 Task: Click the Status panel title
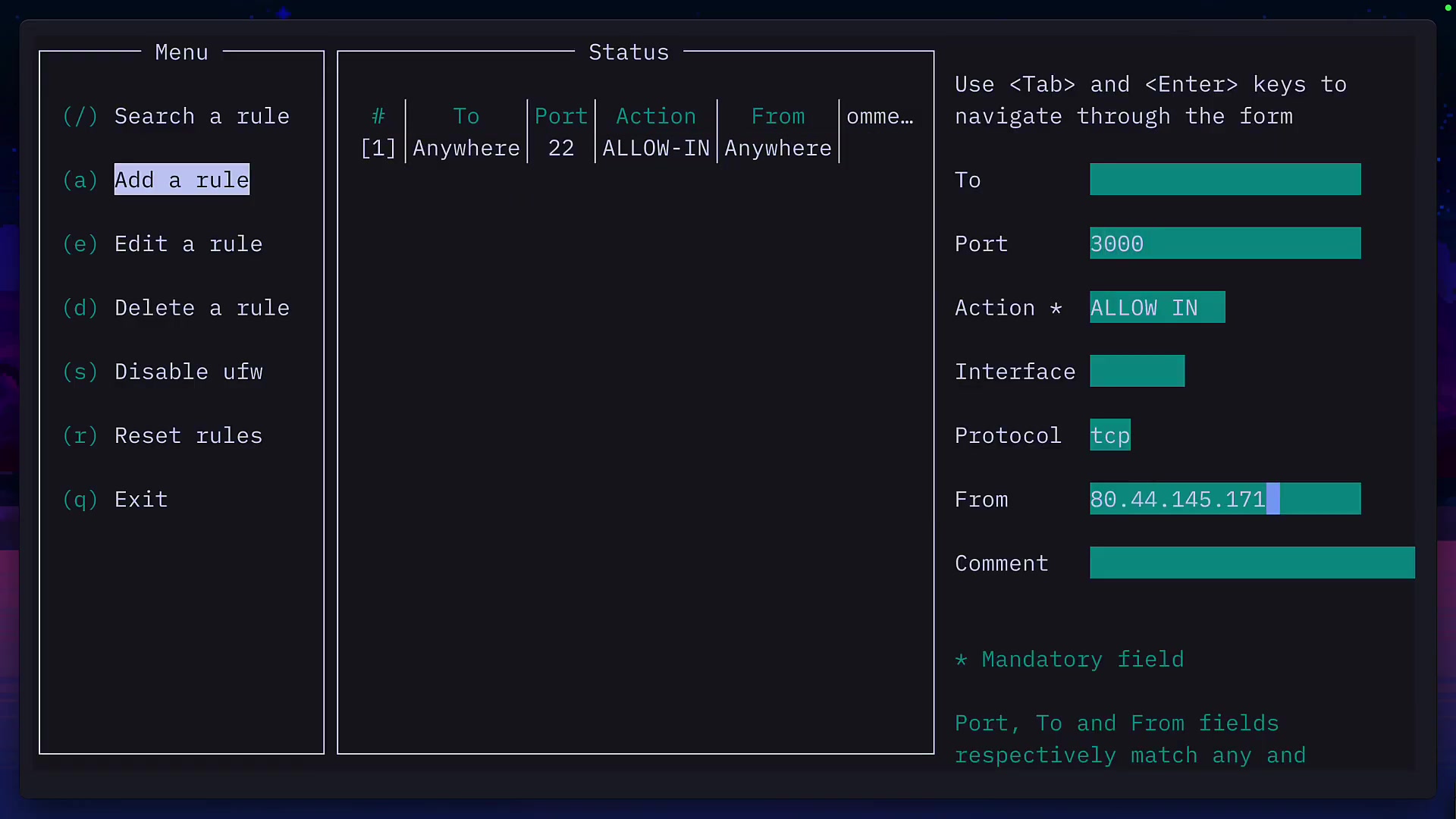pyautogui.click(x=628, y=52)
